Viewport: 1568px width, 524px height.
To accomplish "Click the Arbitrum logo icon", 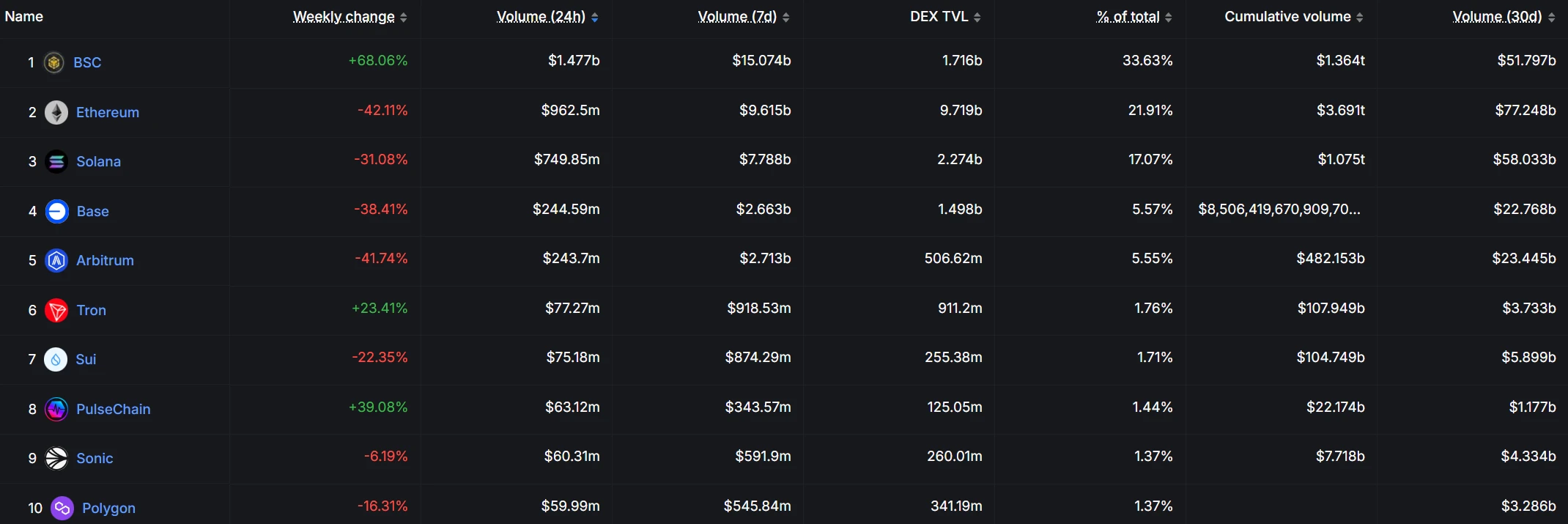I will pos(56,261).
